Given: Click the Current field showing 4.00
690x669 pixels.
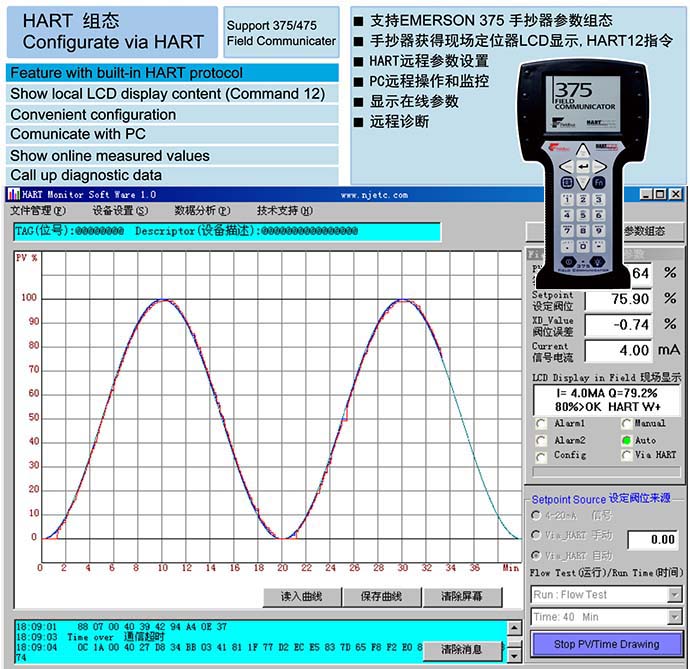Looking at the screenshot, I should click(x=618, y=351).
